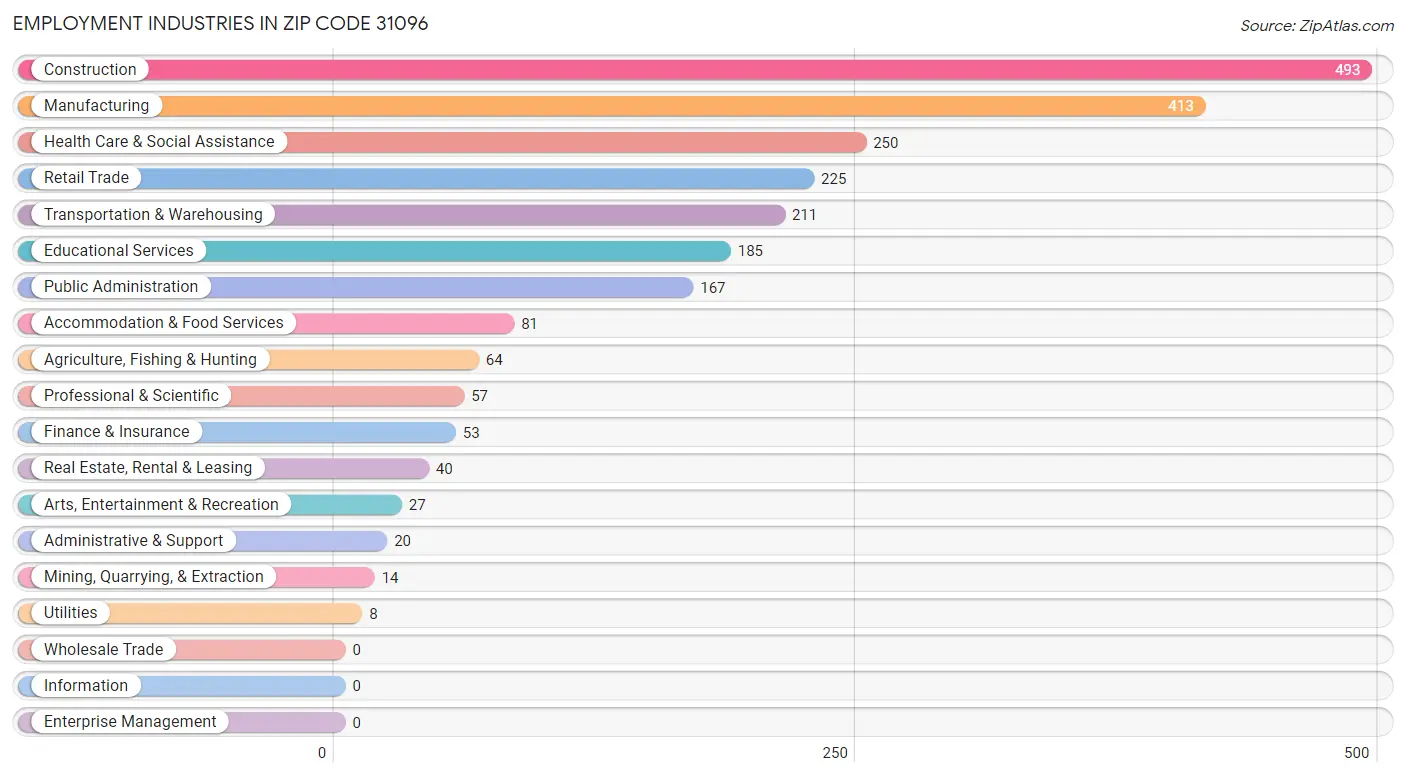Click the 0 value beside Wholesale Trade bar
Image resolution: width=1406 pixels, height=777 pixels.
tap(356, 650)
